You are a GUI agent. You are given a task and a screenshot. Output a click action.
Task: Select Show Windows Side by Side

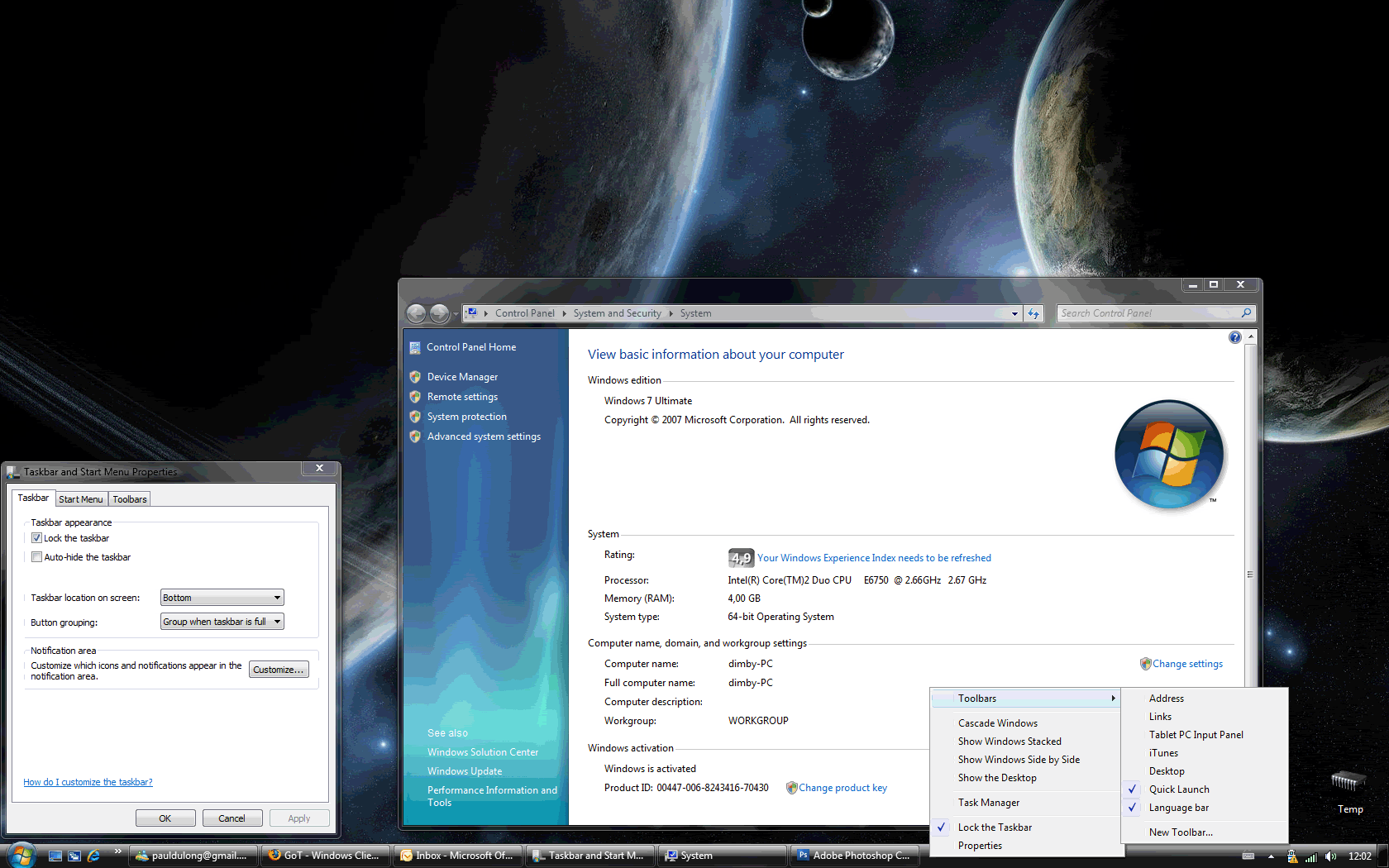click(1025, 760)
